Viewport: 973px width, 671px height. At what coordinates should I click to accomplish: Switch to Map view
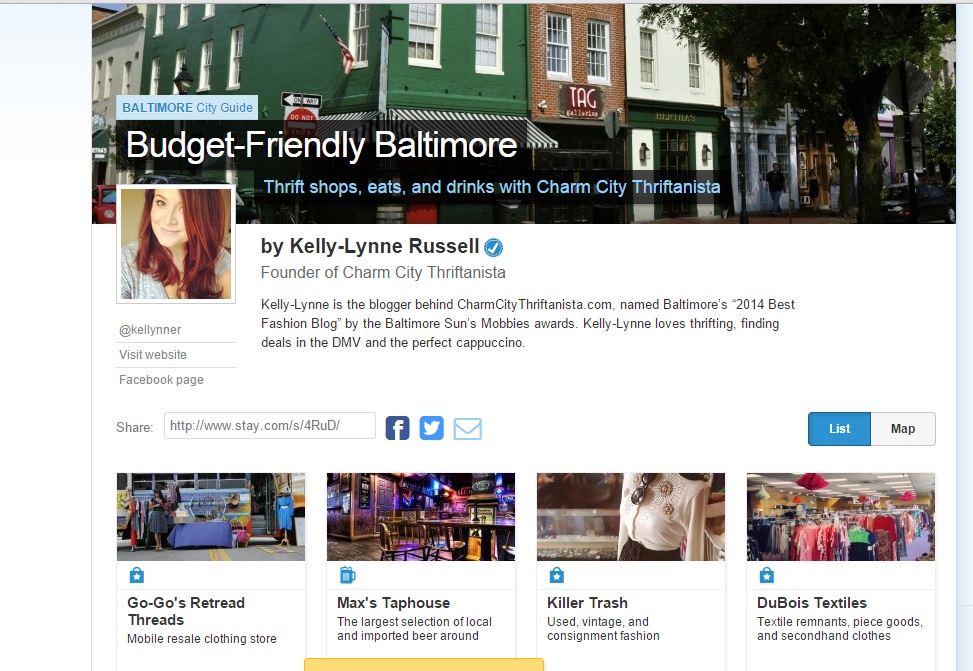(902, 429)
